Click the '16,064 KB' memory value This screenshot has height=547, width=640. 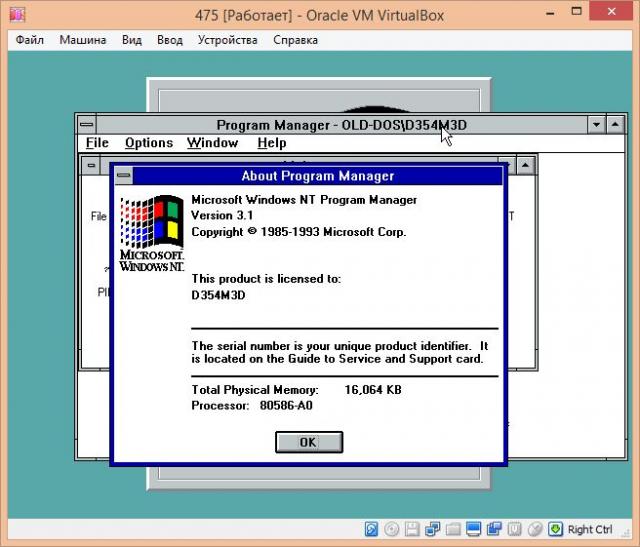pos(373,390)
